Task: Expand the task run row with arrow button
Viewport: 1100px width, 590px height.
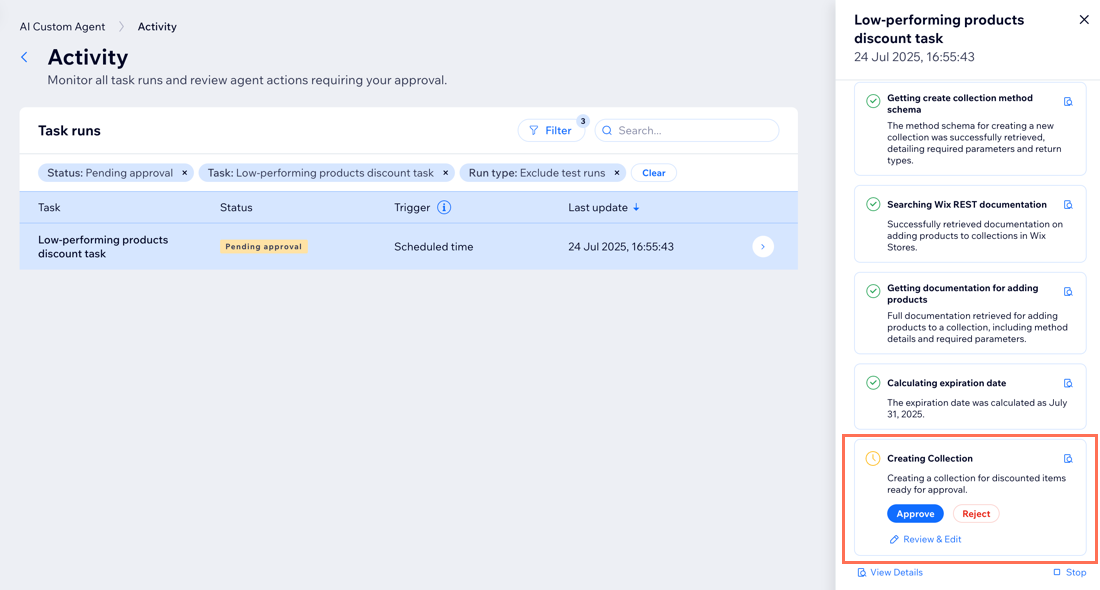Action: click(x=763, y=247)
